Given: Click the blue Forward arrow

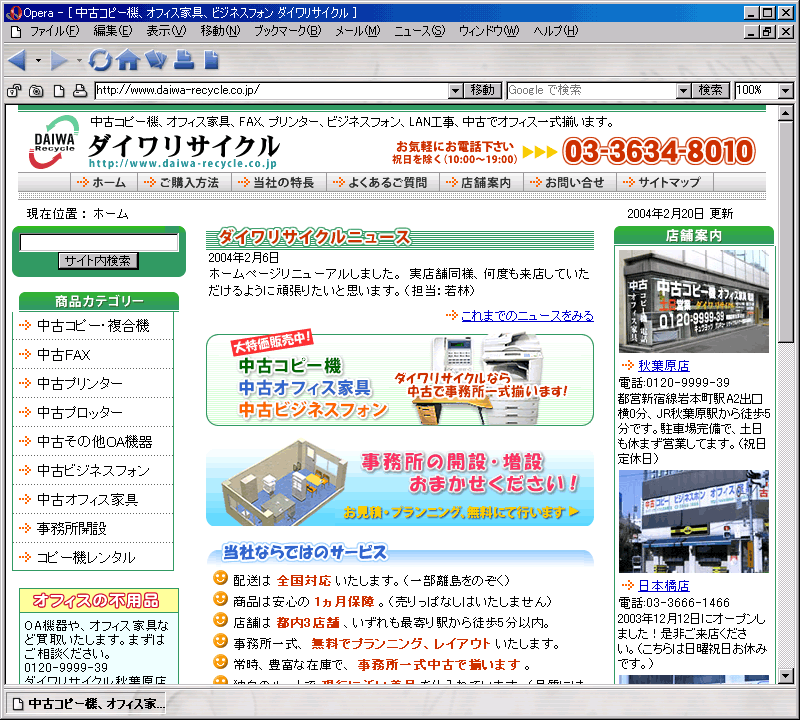Looking at the screenshot, I should click(x=59, y=60).
